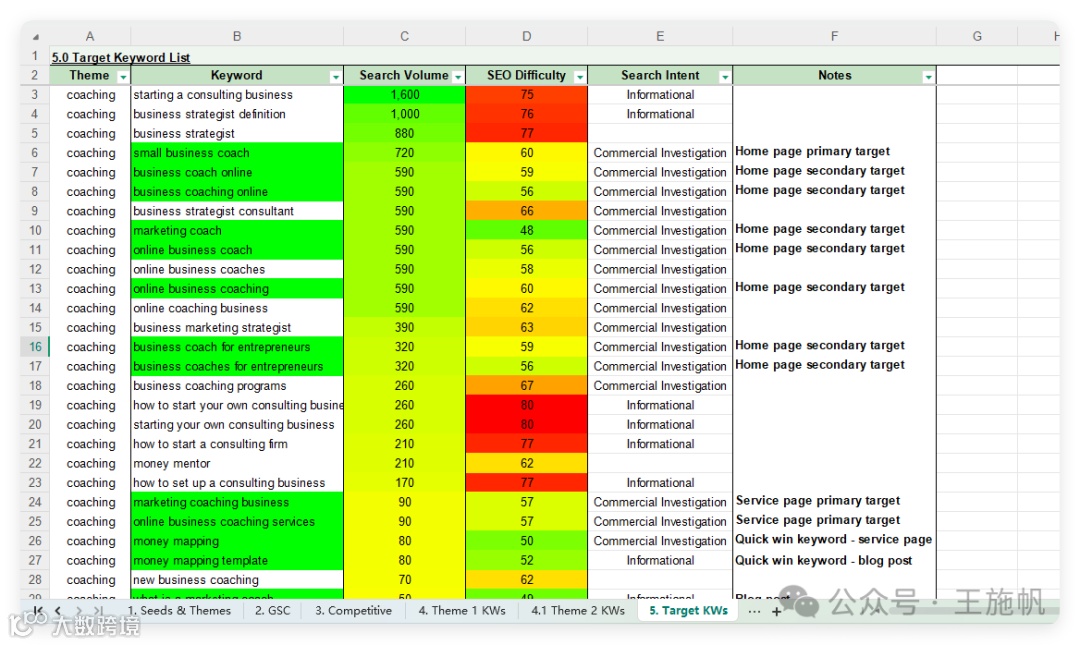Select the 'business coach online' cell
The width and height of the screenshot is (1080, 645).
point(237,172)
